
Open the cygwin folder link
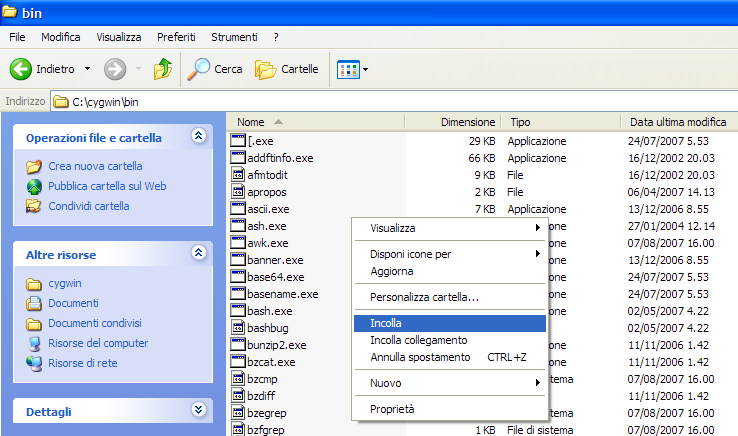click(65, 283)
